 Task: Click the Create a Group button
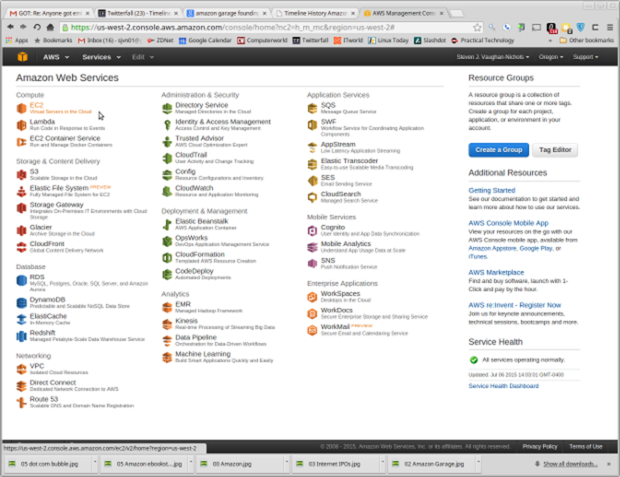pyautogui.click(x=499, y=150)
